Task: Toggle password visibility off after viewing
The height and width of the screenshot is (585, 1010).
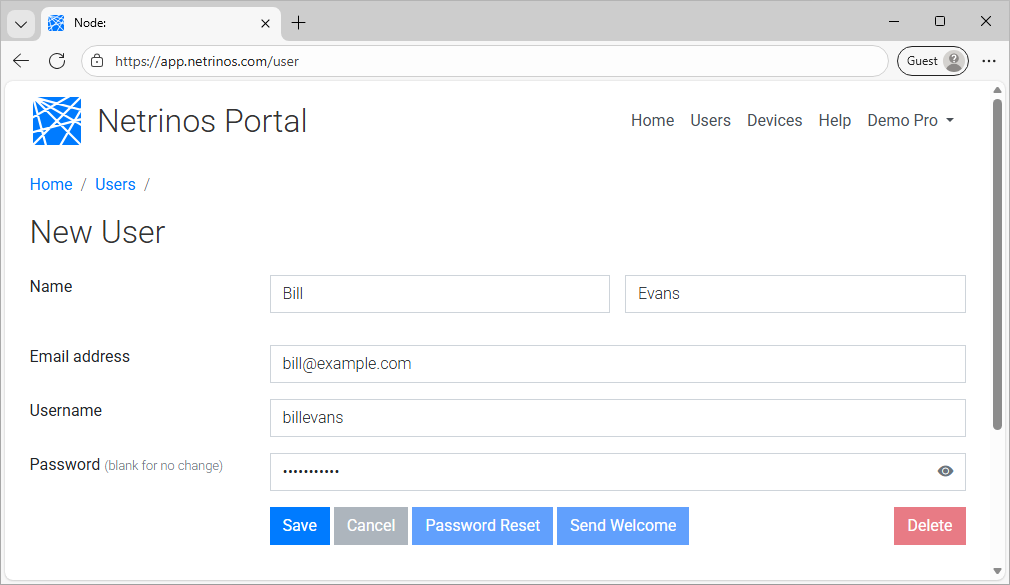Action: pos(945,471)
